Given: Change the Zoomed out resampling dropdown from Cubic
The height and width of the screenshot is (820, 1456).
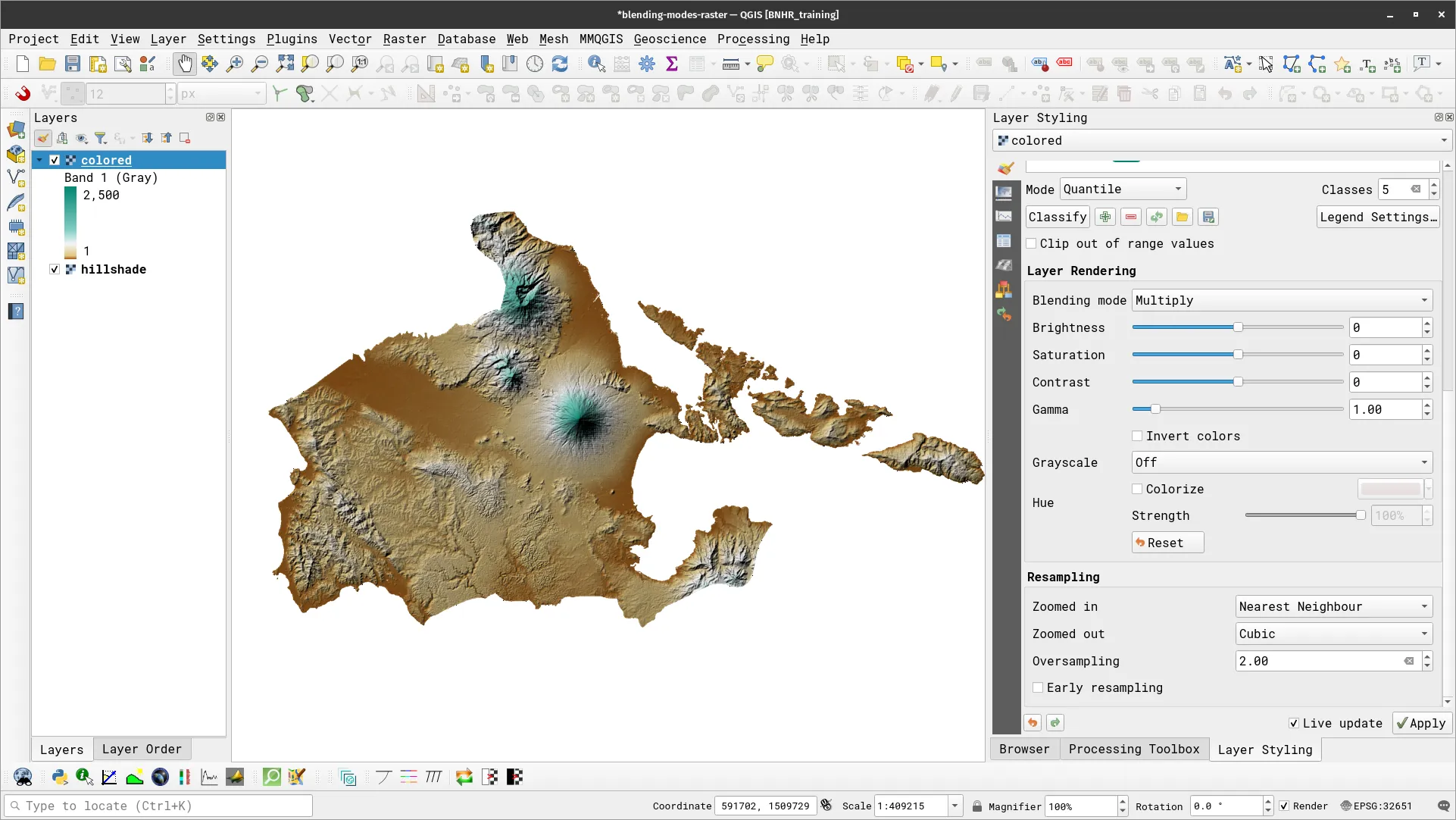Looking at the screenshot, I should pos(1332,634).
